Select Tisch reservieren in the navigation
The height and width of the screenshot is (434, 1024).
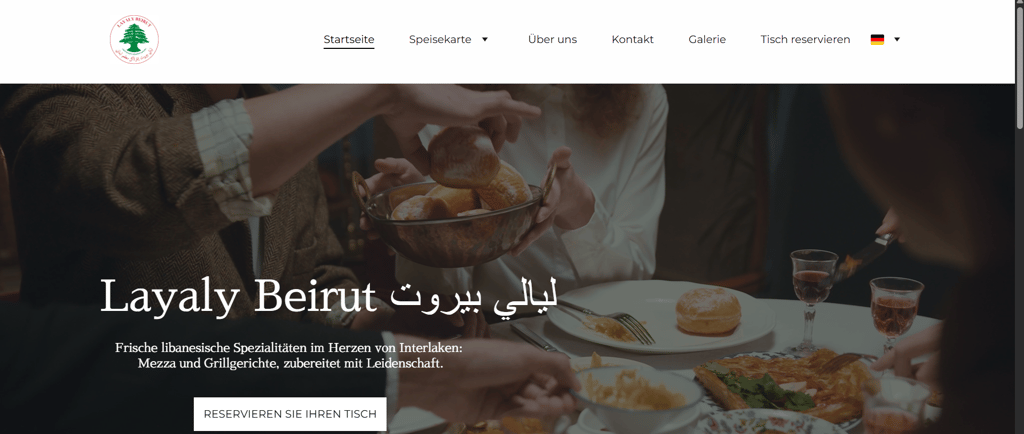[805, 39]
